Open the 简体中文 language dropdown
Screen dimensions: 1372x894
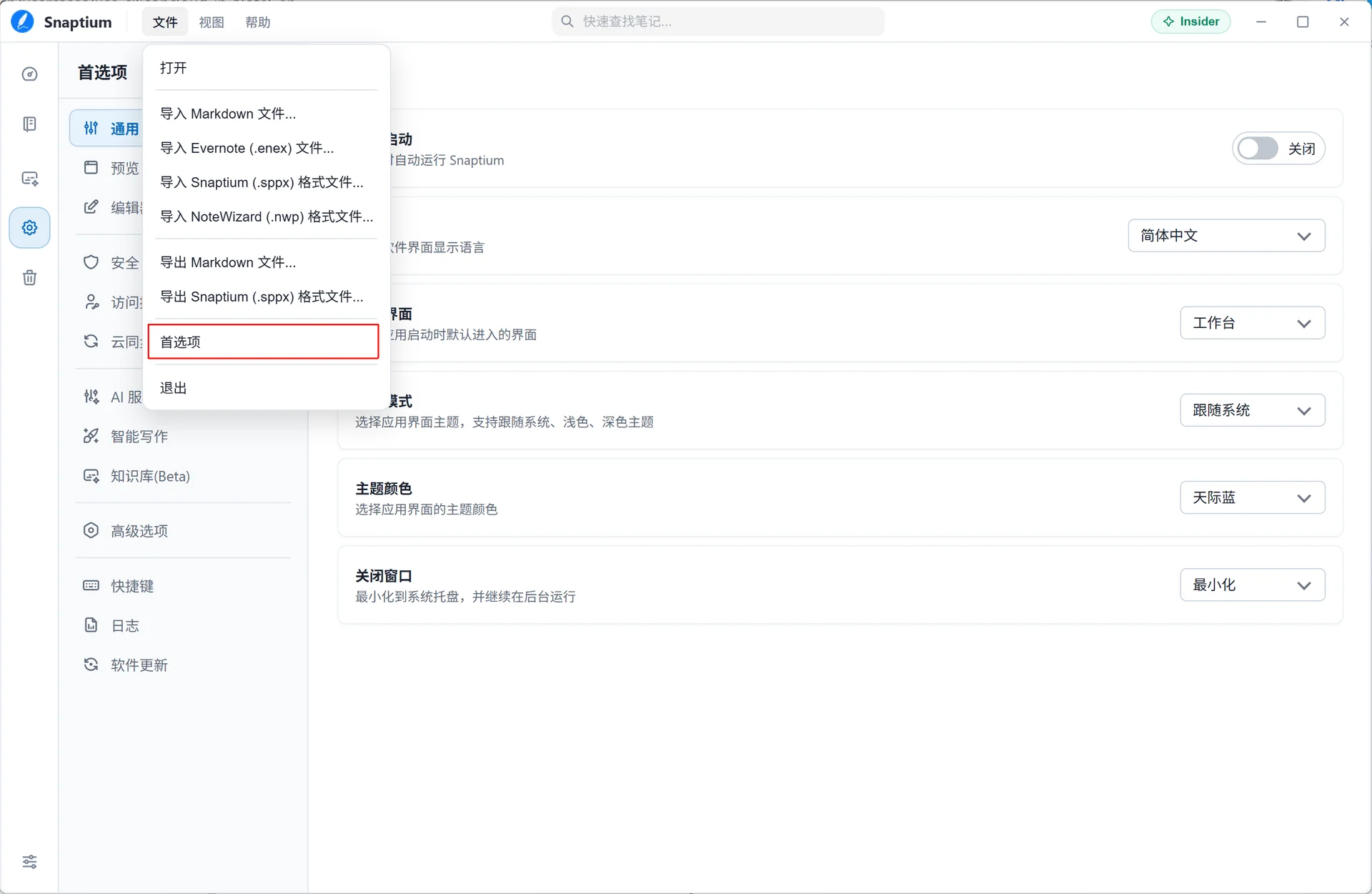[1226, 236]
